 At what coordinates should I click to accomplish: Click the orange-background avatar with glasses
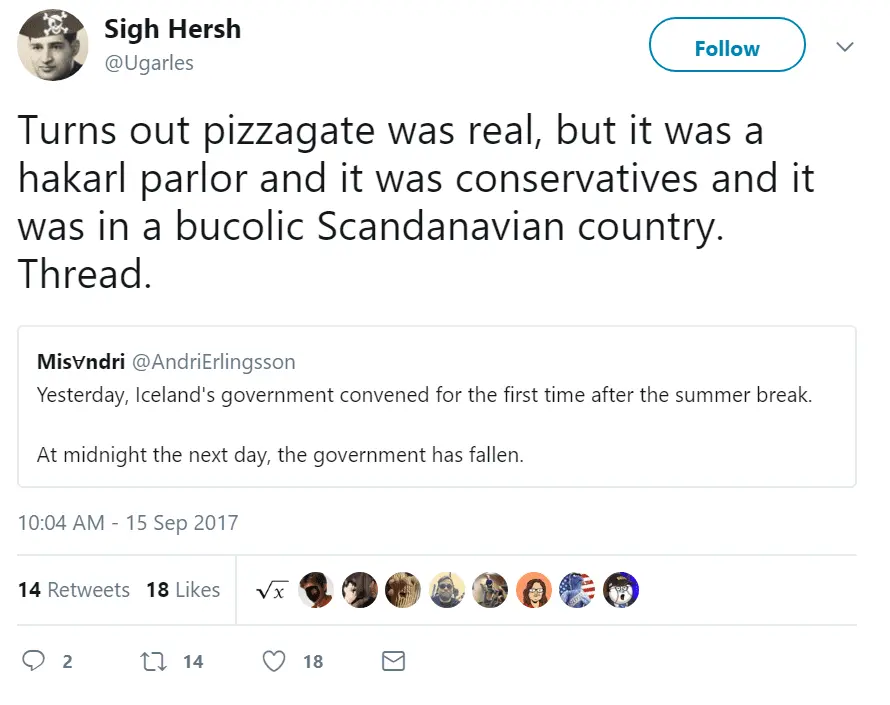[533, 590]
